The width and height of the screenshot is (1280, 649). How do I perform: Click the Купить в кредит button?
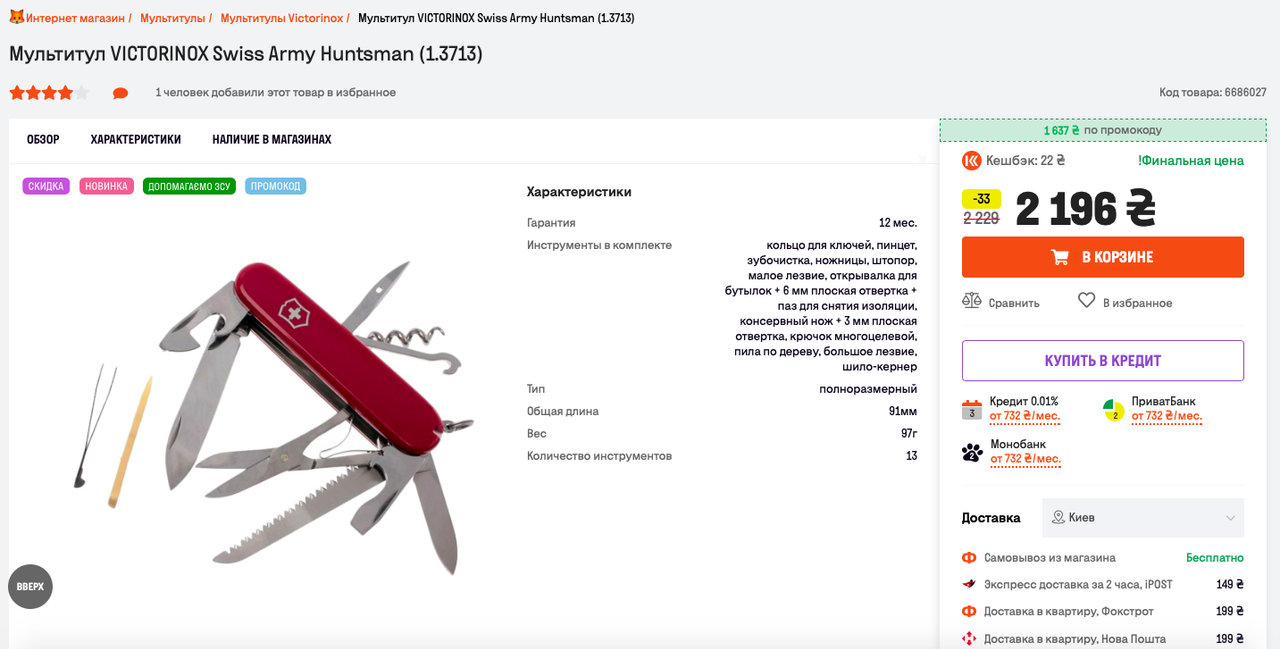1103,361
